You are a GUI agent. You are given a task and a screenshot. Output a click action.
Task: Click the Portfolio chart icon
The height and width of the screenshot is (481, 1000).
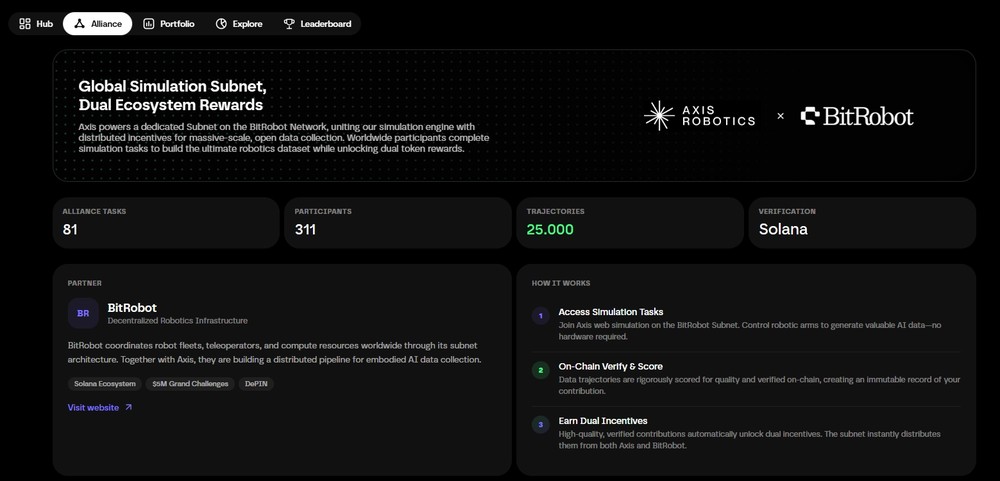click(149, 24)
